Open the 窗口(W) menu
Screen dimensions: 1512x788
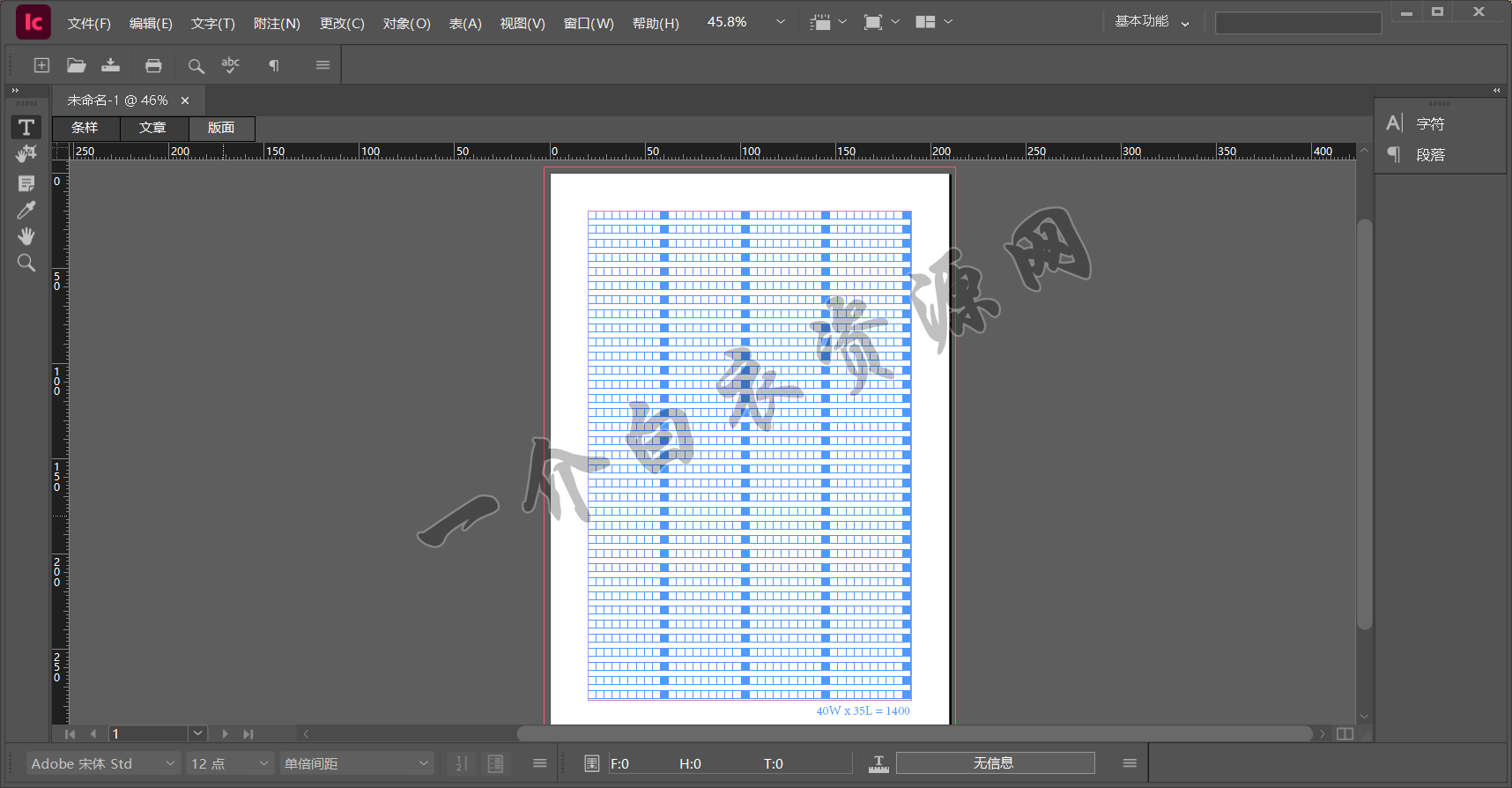pos(588,23)
